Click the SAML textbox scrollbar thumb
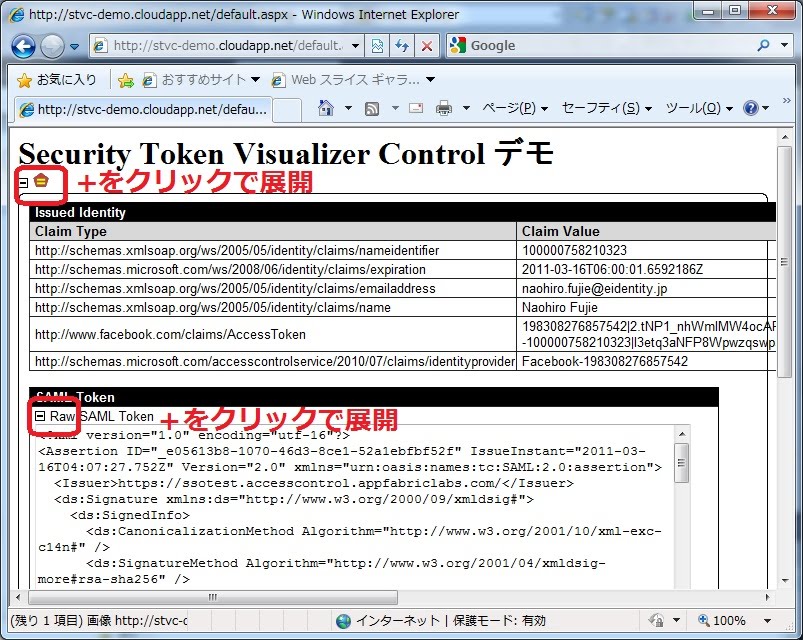 [x=682, y=463]
